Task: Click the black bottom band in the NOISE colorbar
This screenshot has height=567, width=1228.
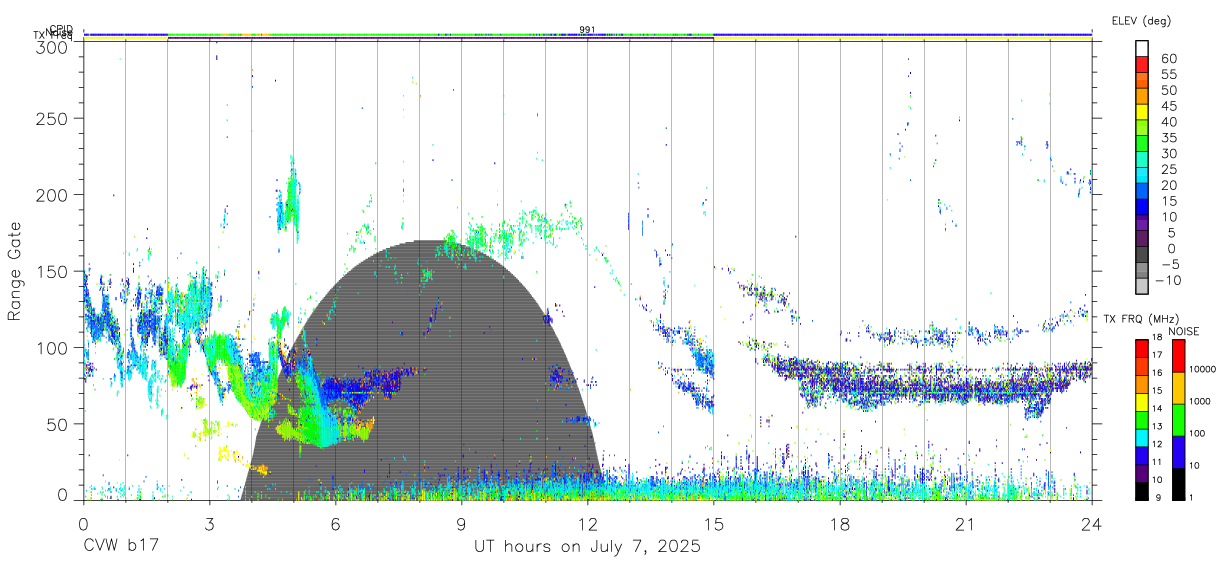Action: [x=1178, y=484]
